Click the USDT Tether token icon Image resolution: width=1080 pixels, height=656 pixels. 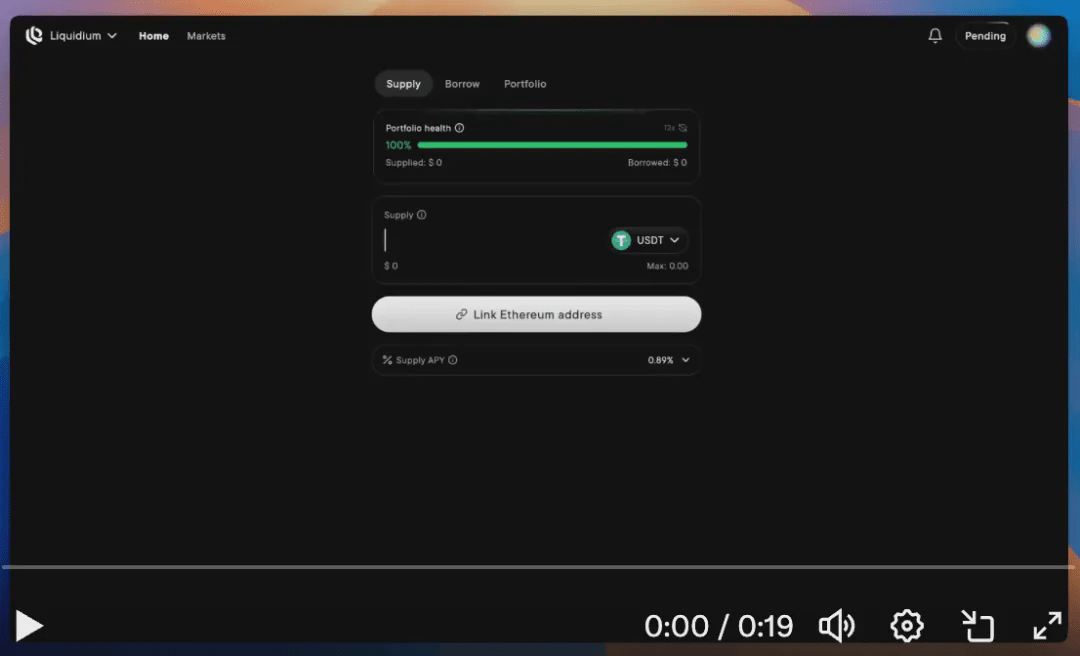tap(621, 240)
